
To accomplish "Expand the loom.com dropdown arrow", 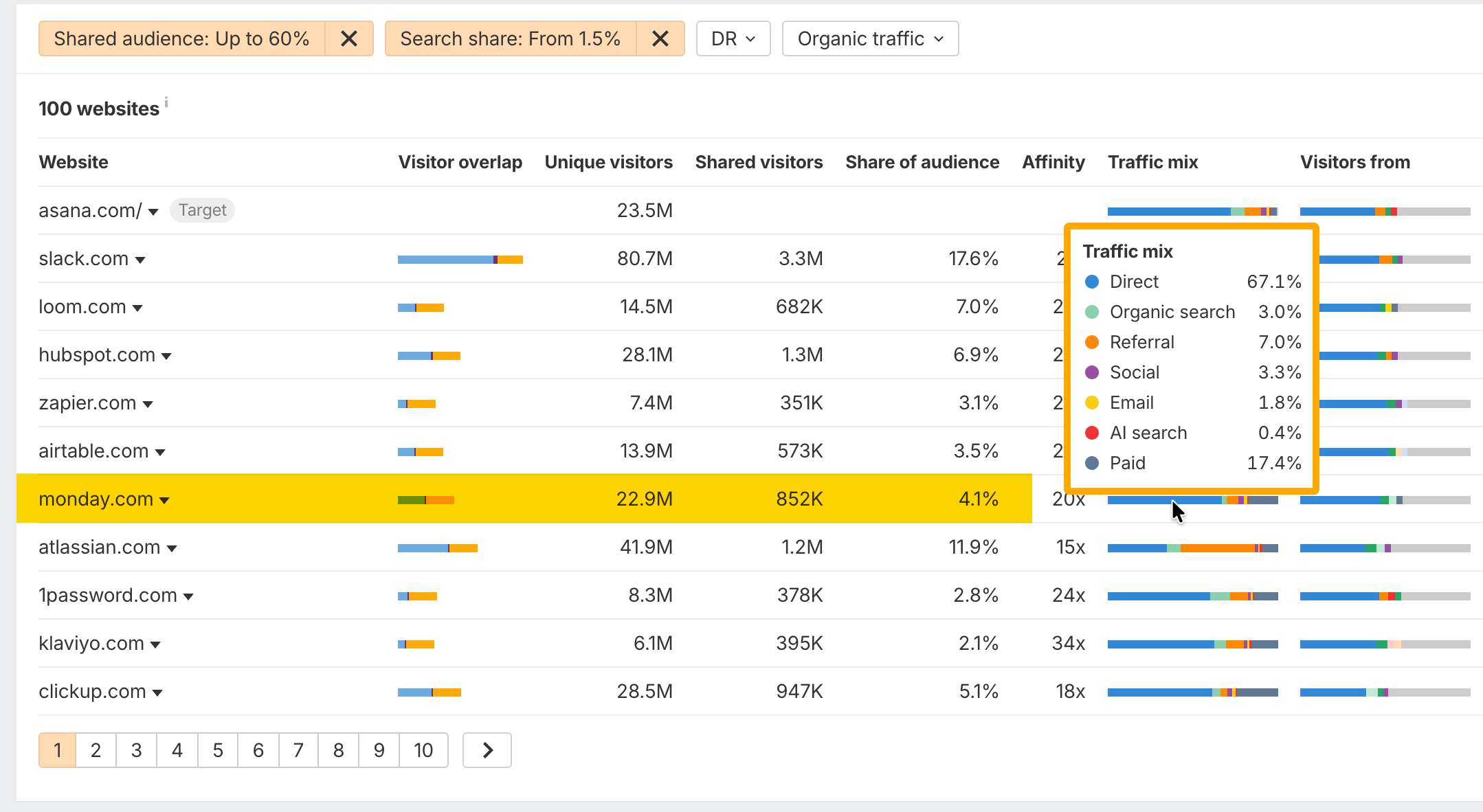I will click(137, 308).
